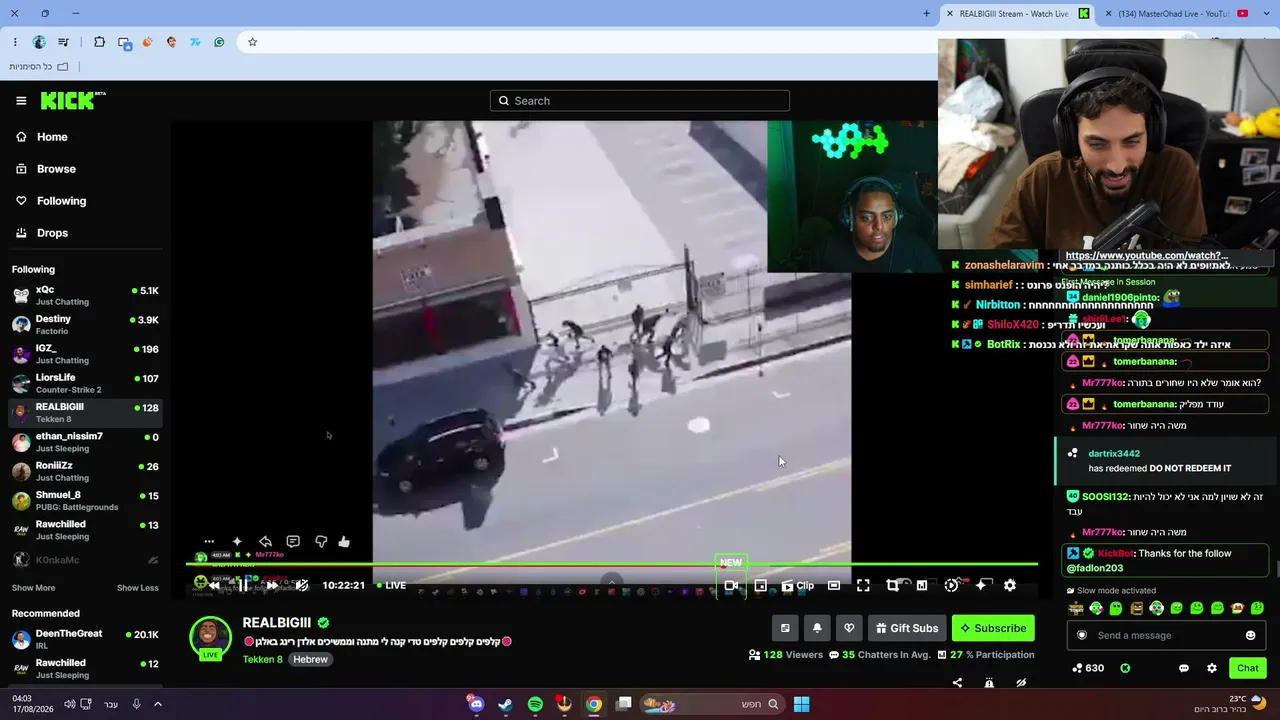This screenshot has height=720, width=1280.
Task: Open Spotify from the taskbar
Action: 535,704
